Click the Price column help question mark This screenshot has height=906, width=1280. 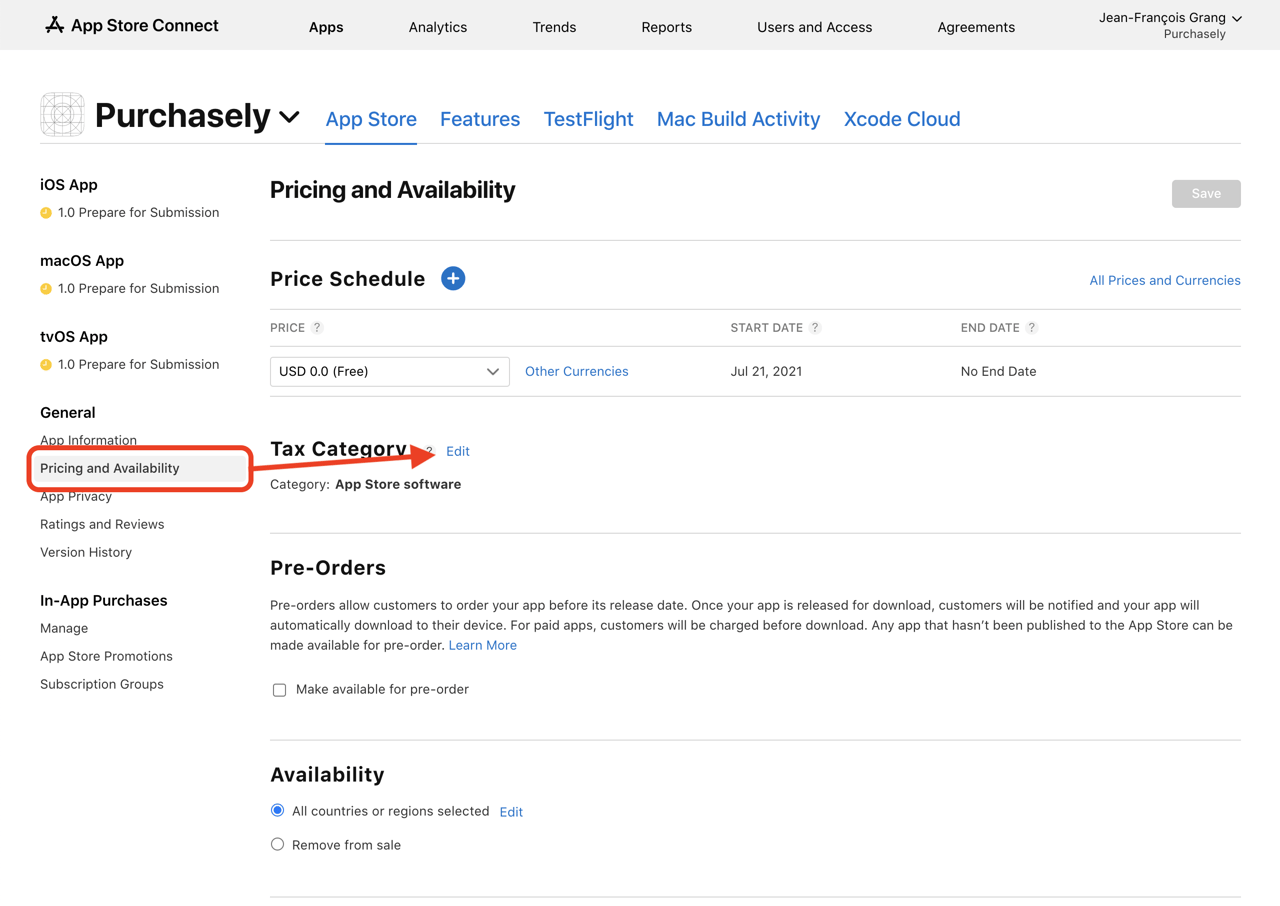coord(317,328)
